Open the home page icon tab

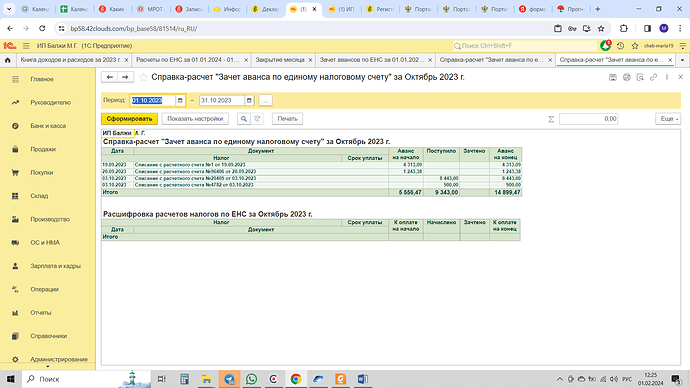point(7,60)
